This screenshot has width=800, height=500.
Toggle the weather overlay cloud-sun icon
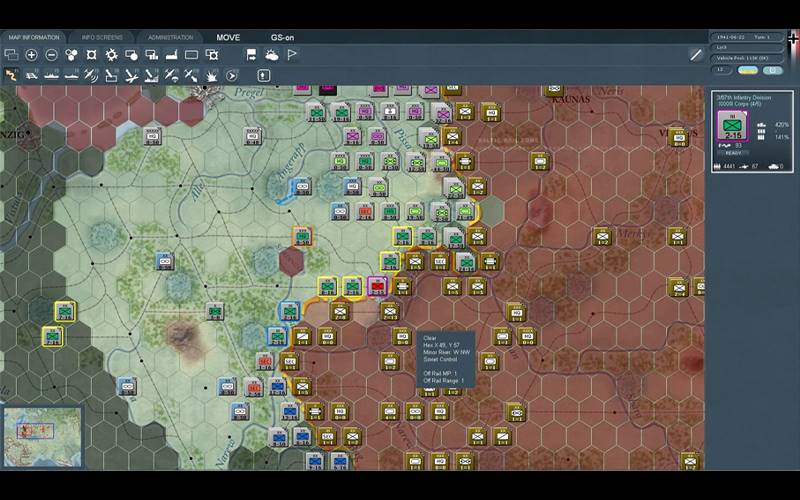click(272, 55)
